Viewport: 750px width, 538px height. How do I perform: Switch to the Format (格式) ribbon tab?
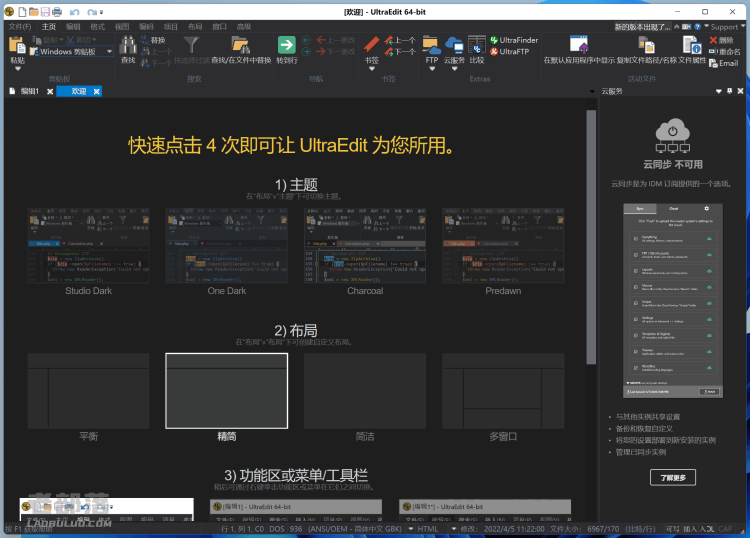pos(98,27)
